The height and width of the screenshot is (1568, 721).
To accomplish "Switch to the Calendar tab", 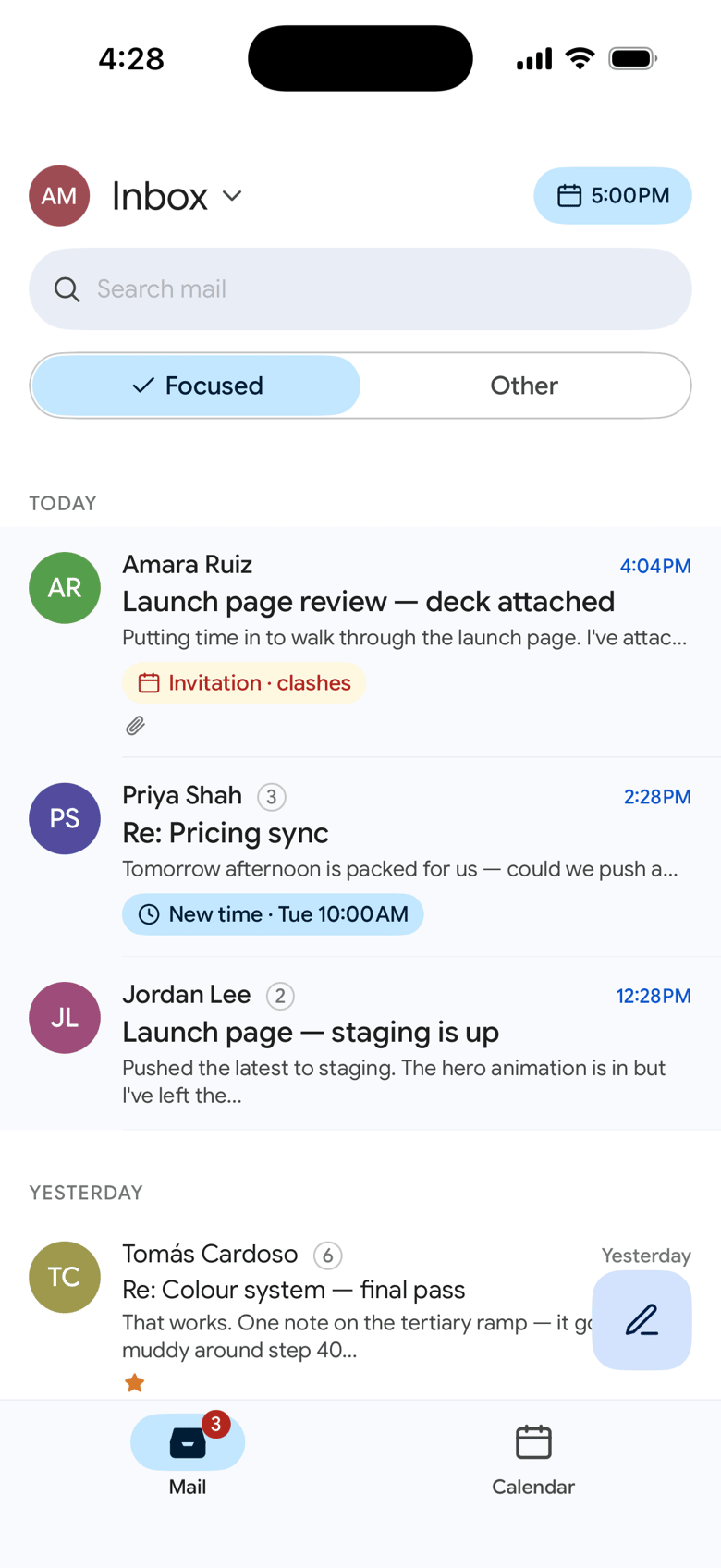I will 533,1460.
